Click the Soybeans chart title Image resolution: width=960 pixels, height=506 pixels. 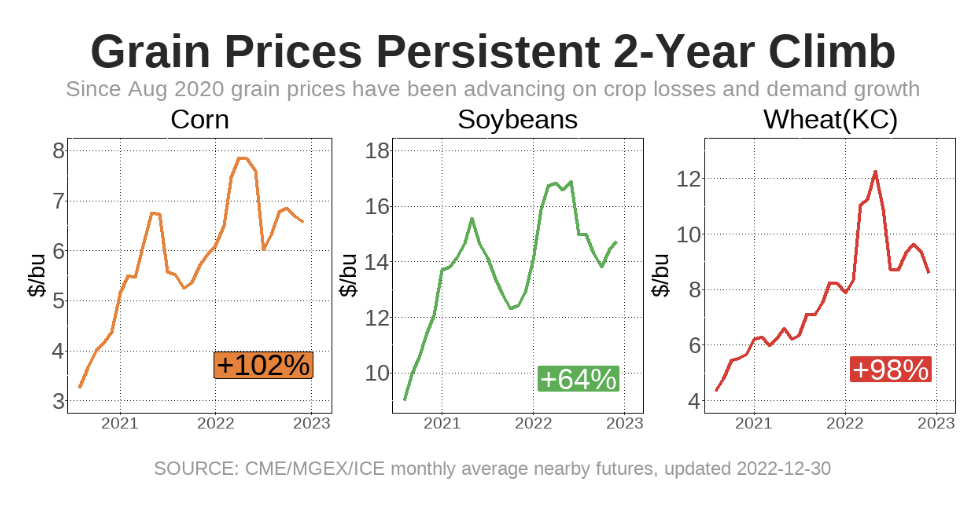point(517,120)
